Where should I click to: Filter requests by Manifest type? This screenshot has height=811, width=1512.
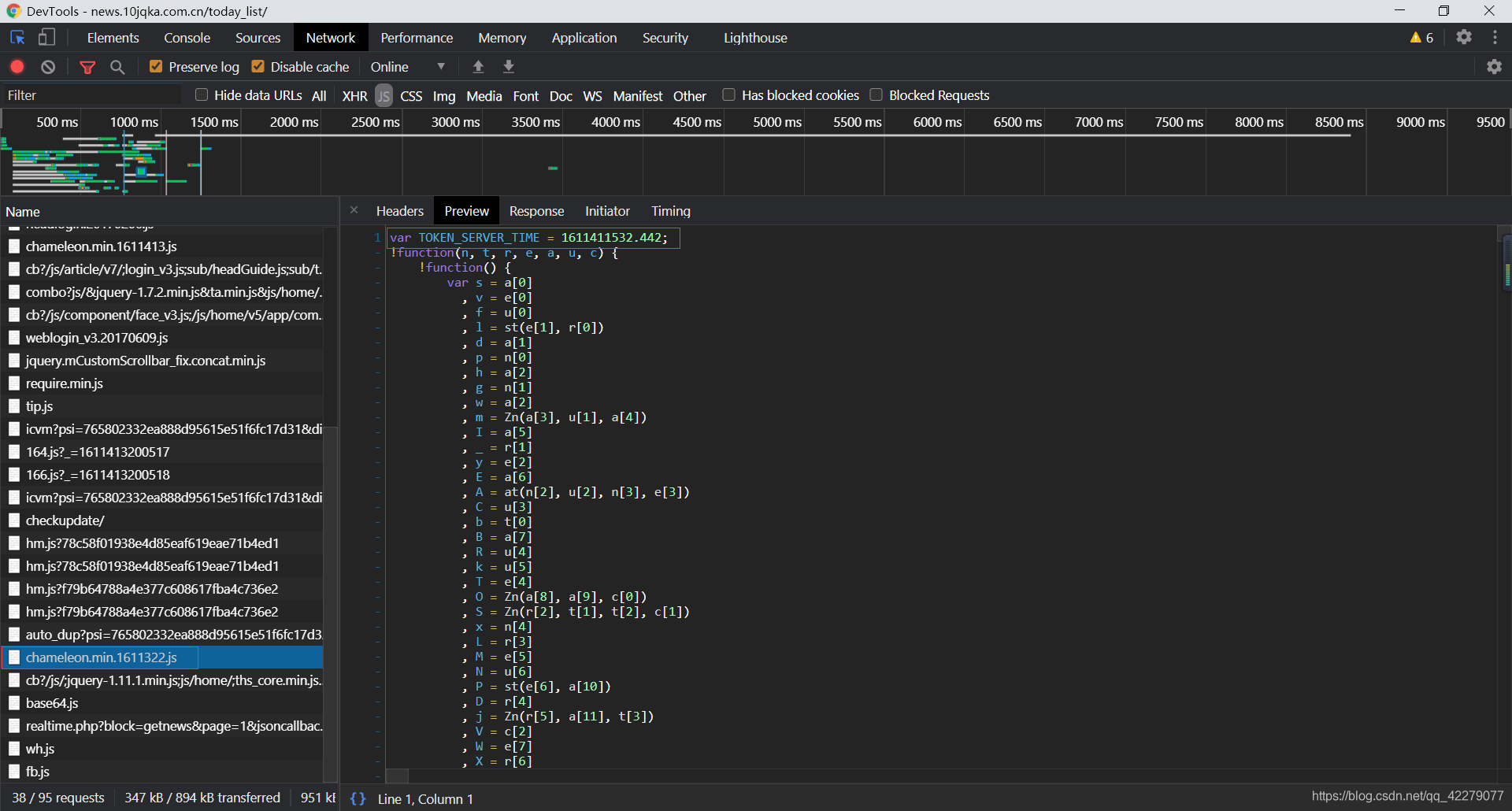click(637, 96)
